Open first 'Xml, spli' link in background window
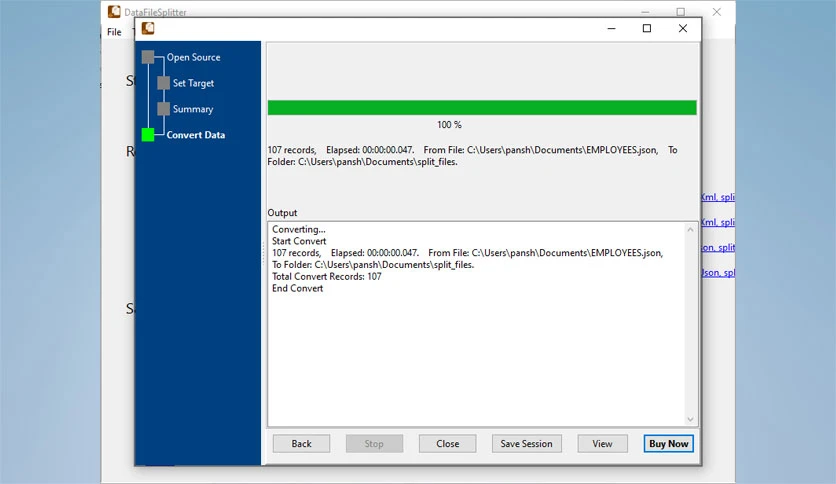 coord(718,197)
